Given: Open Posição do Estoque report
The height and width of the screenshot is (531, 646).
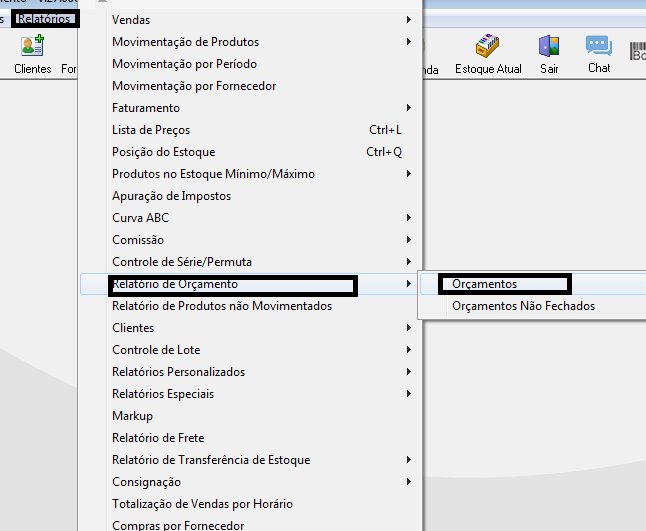Looking at the screenshot, I should (250, 152).
